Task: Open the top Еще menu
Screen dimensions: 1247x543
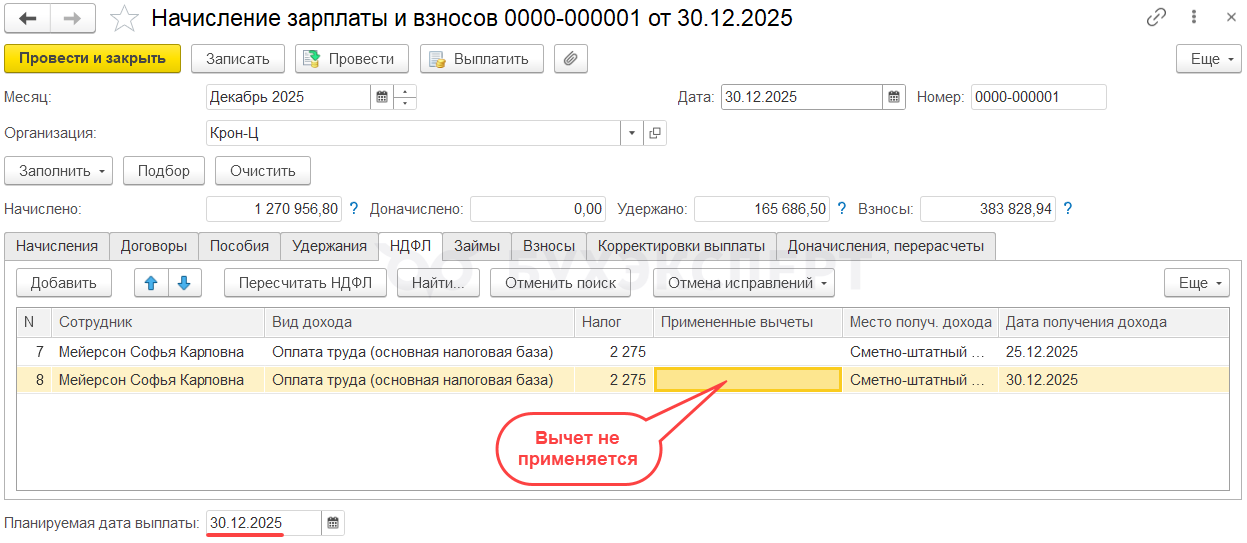Action: 1208,59
